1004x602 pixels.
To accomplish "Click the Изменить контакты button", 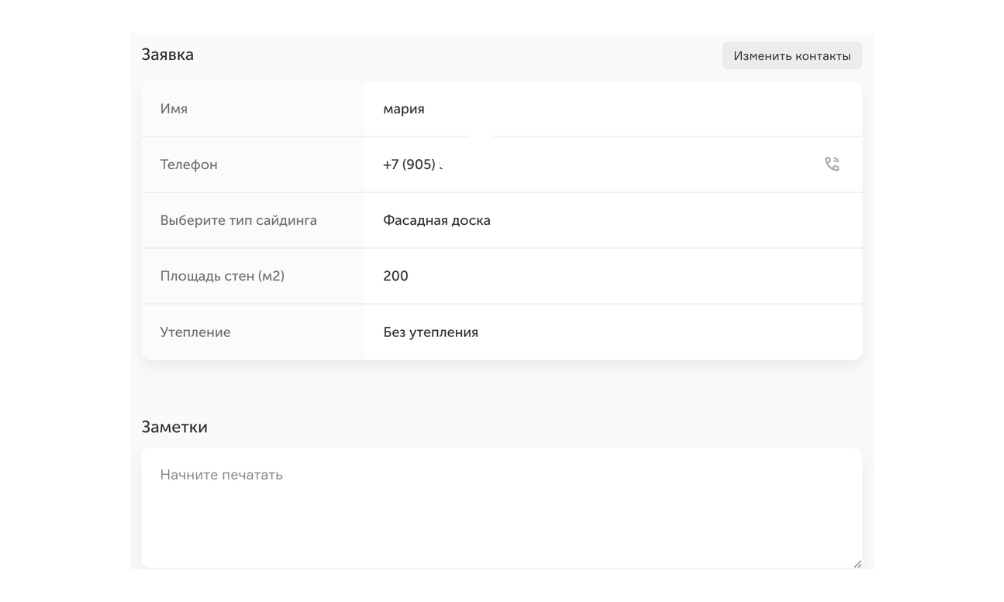I will (792, 56).
